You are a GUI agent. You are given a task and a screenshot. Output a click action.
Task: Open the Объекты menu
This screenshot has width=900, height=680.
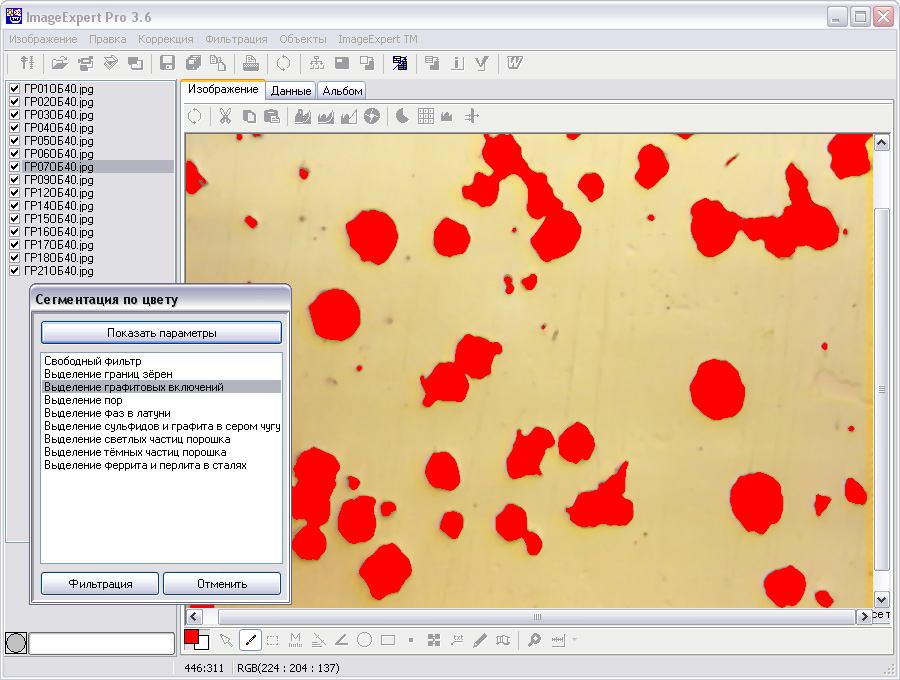tap(303, 39)
